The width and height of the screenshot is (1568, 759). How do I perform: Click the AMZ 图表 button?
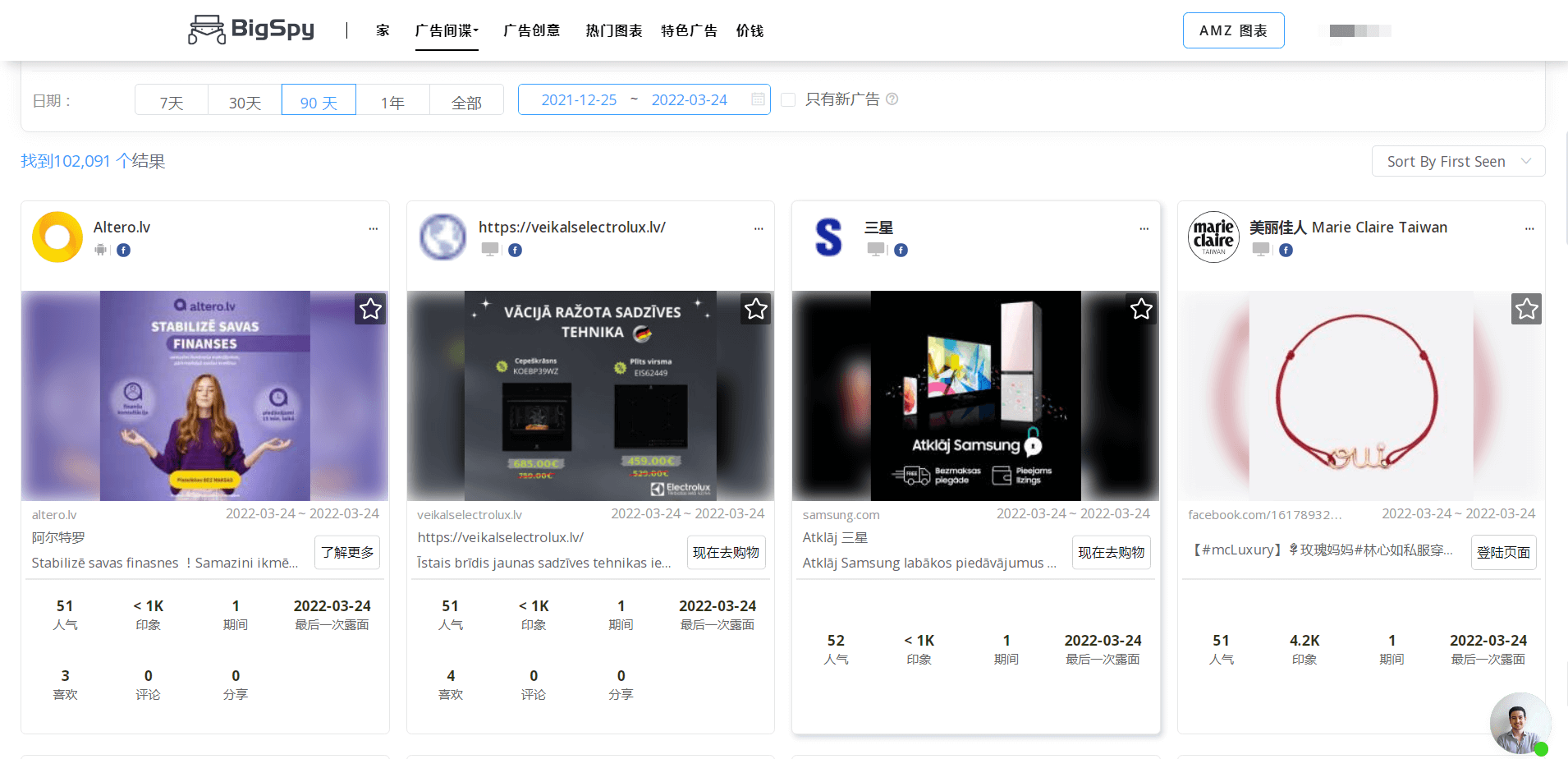pos(1233,30)
